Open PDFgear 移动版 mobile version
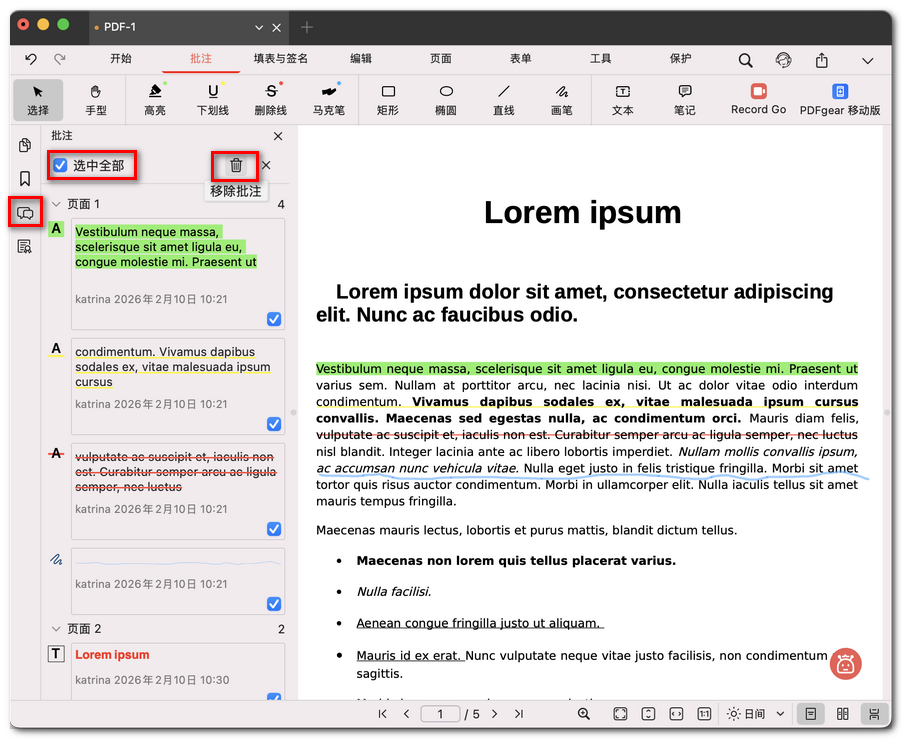Screen dimensions: 903x740 pyautogui.click(x=840, y=100)
